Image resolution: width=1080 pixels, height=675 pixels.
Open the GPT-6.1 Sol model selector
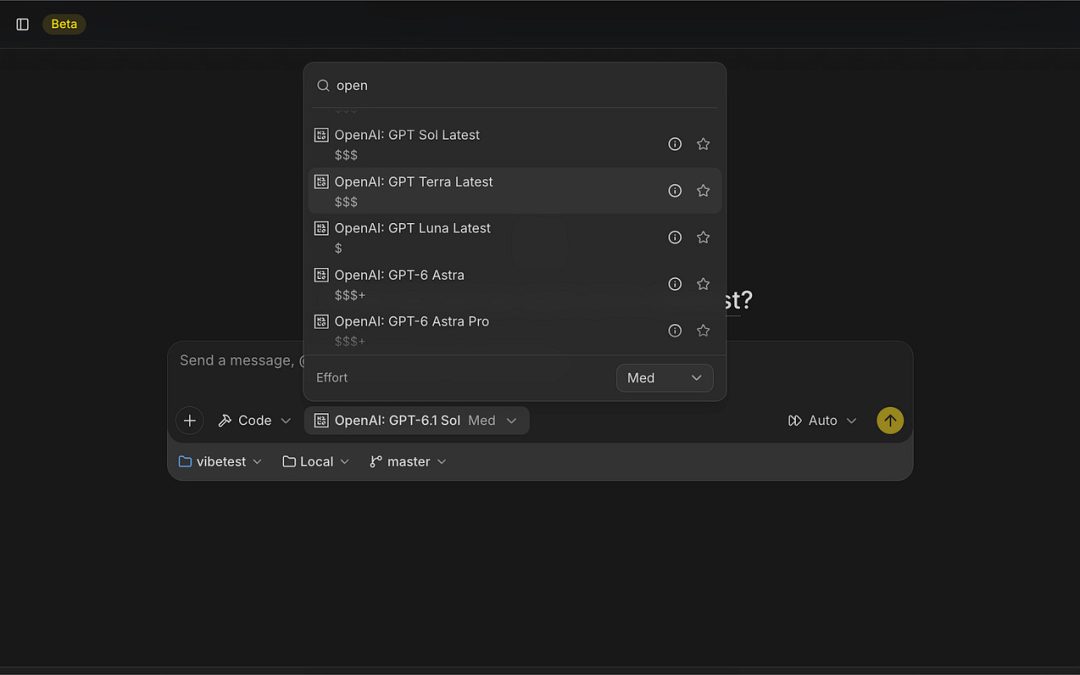point(417,421)
